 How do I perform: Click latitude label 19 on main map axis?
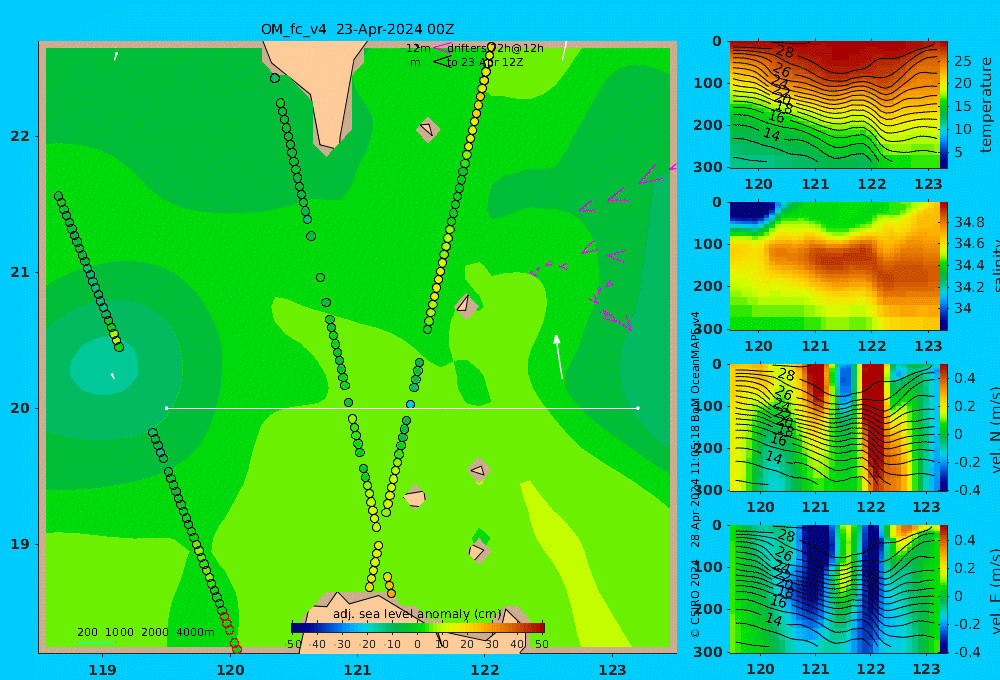point(20,544)
